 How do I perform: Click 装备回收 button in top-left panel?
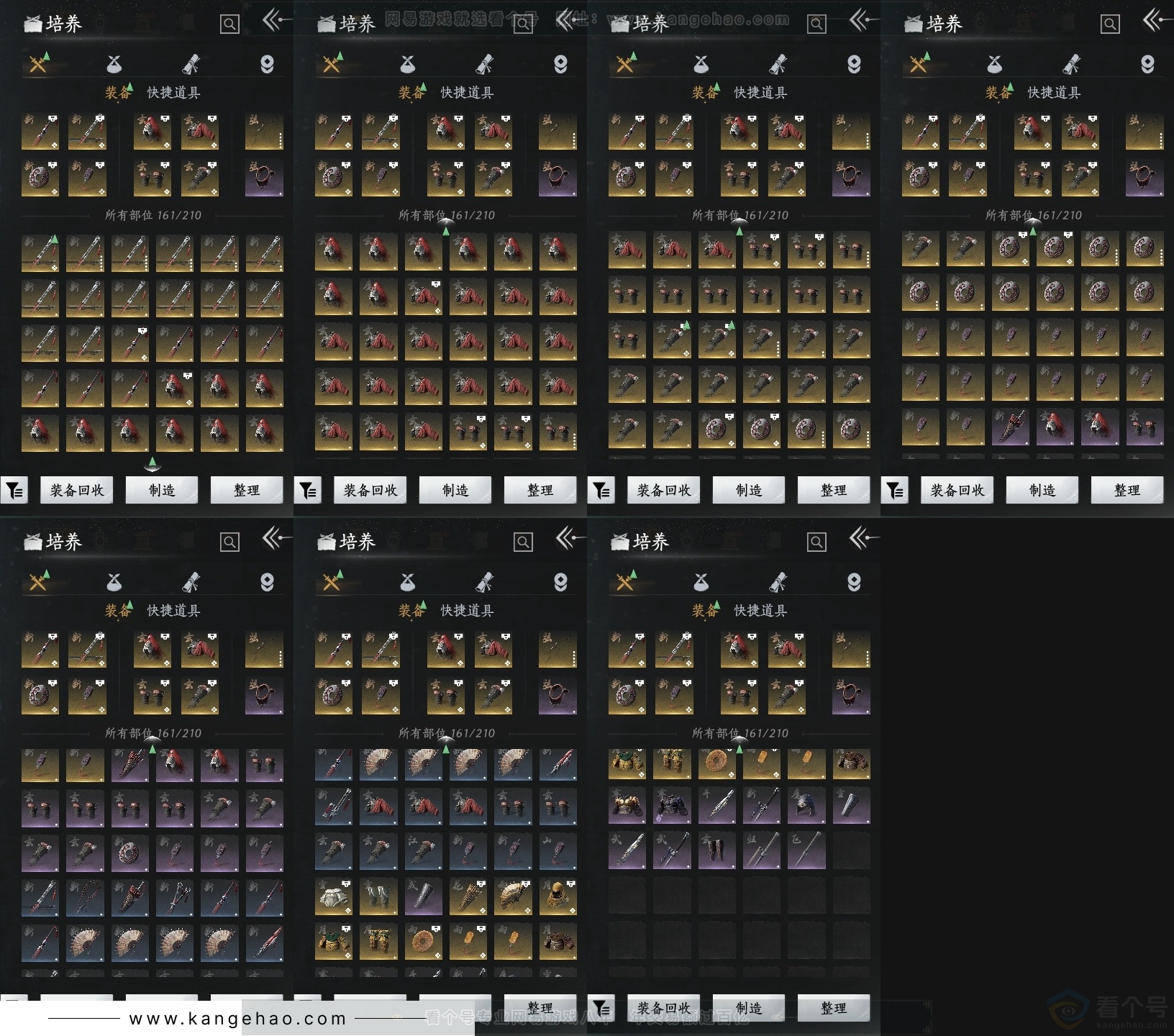77,491
